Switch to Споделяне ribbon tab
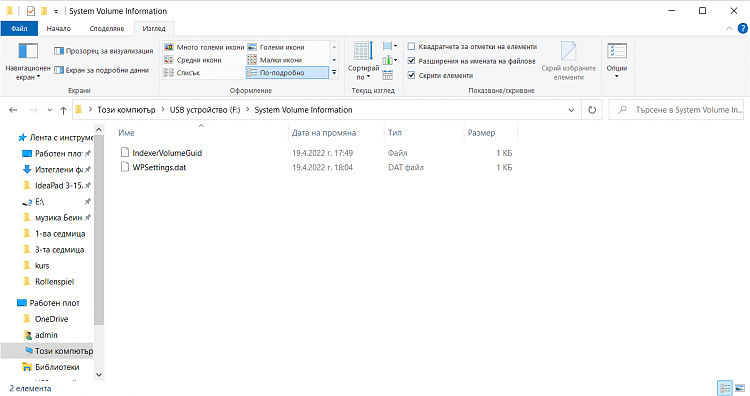This screenshot has width=750, height=396. pyautogui.click(x=107, y=28)
